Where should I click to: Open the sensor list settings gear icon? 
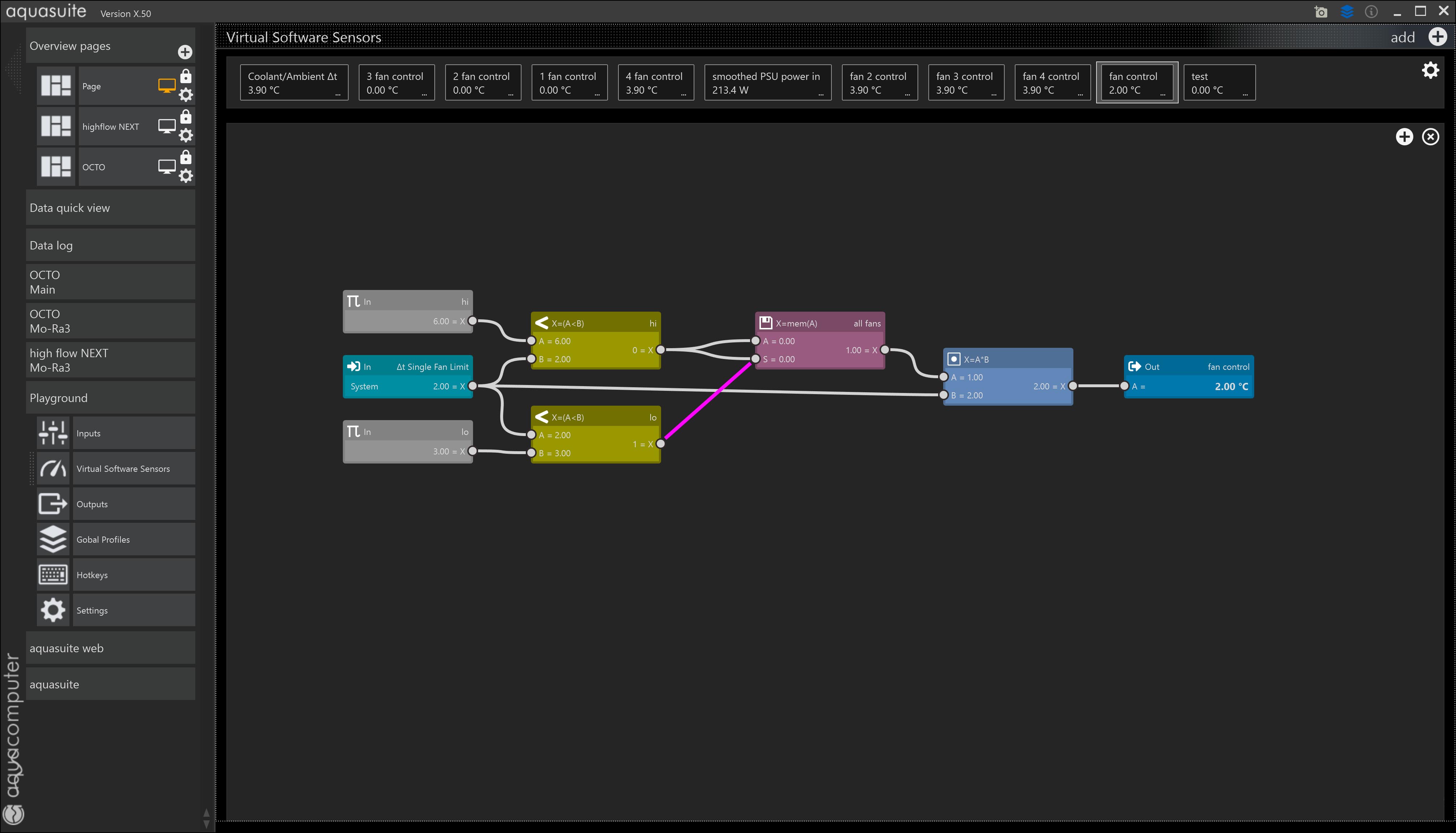point(1430,71)
